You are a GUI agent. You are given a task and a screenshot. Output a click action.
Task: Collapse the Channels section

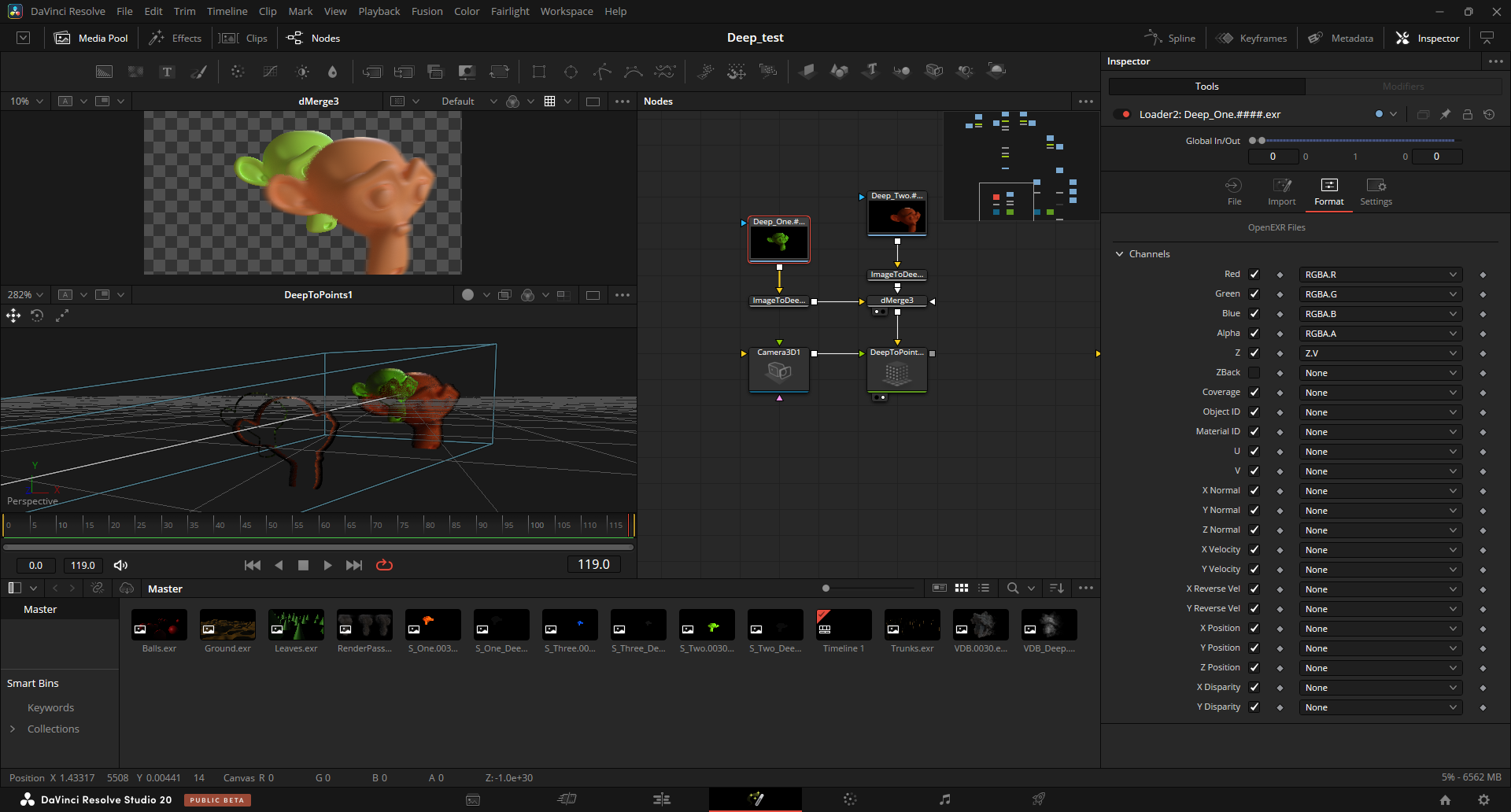[x=1119, y=254]
